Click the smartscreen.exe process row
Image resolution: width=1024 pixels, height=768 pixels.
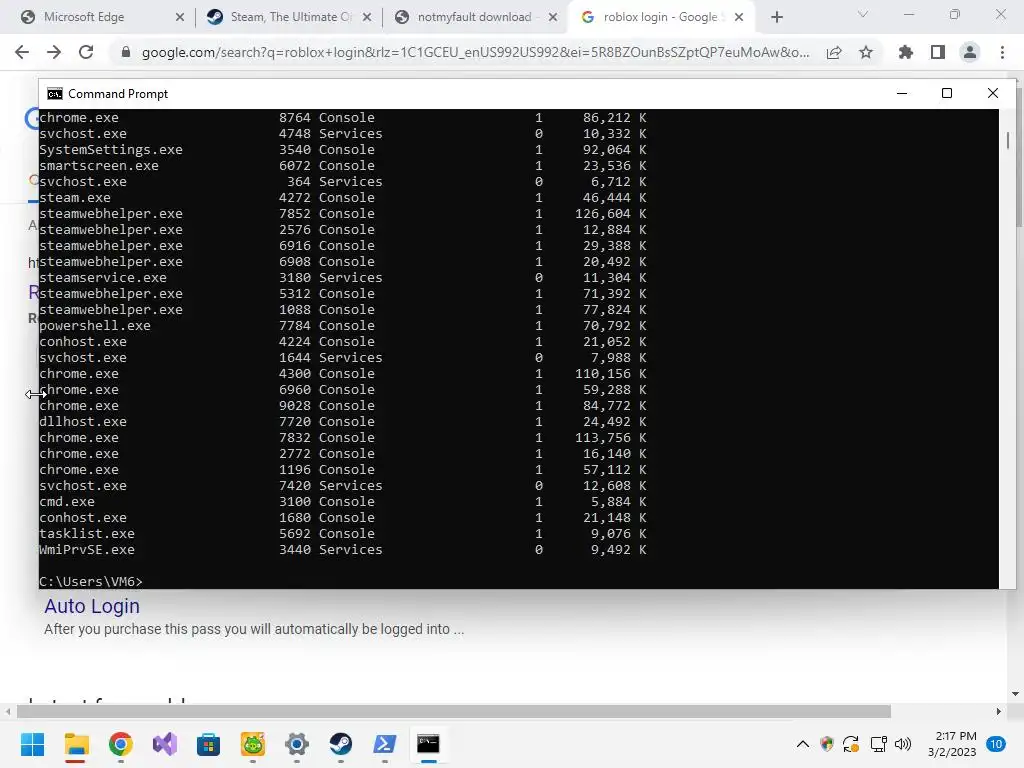342,165
